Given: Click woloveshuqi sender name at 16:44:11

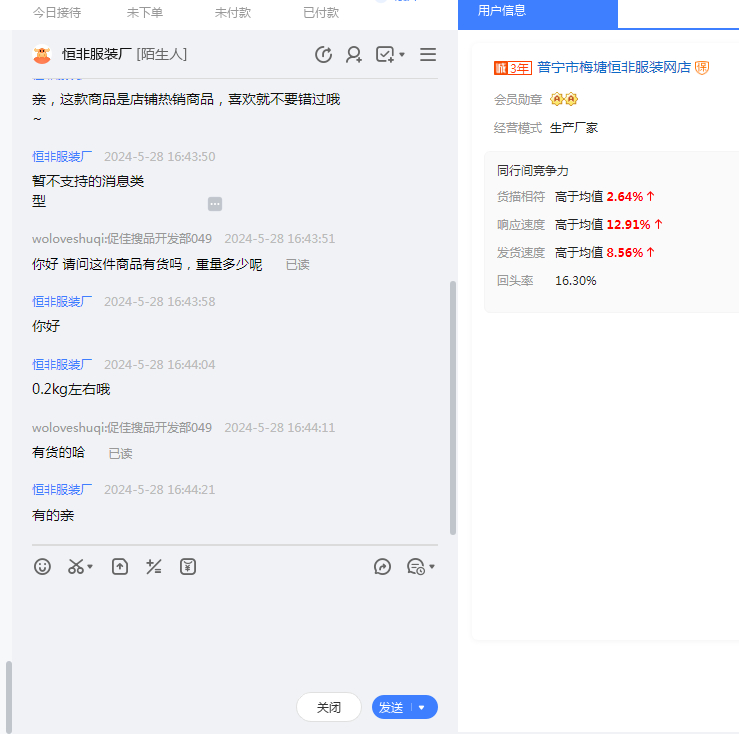Looking at the screenshot, I should [122, 428].
